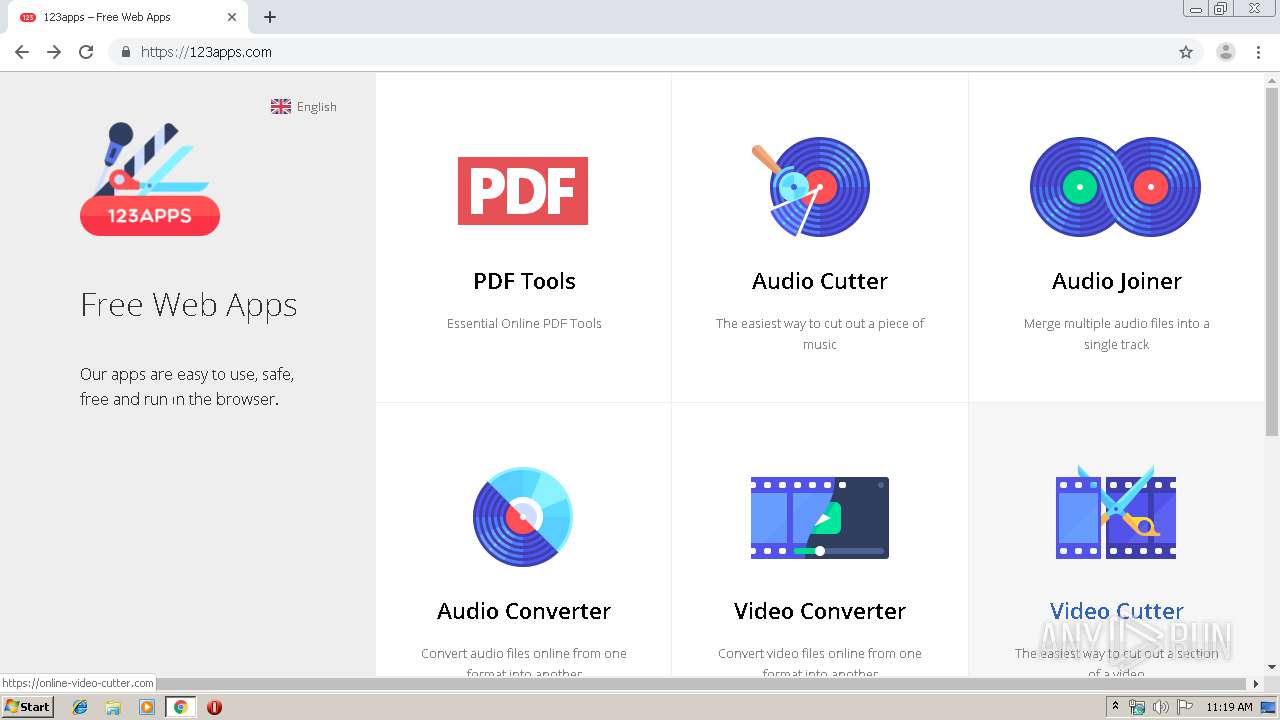Open a new browser tab
The width and height of the screenshot is (1280, 720).
[x=270, y=17]
